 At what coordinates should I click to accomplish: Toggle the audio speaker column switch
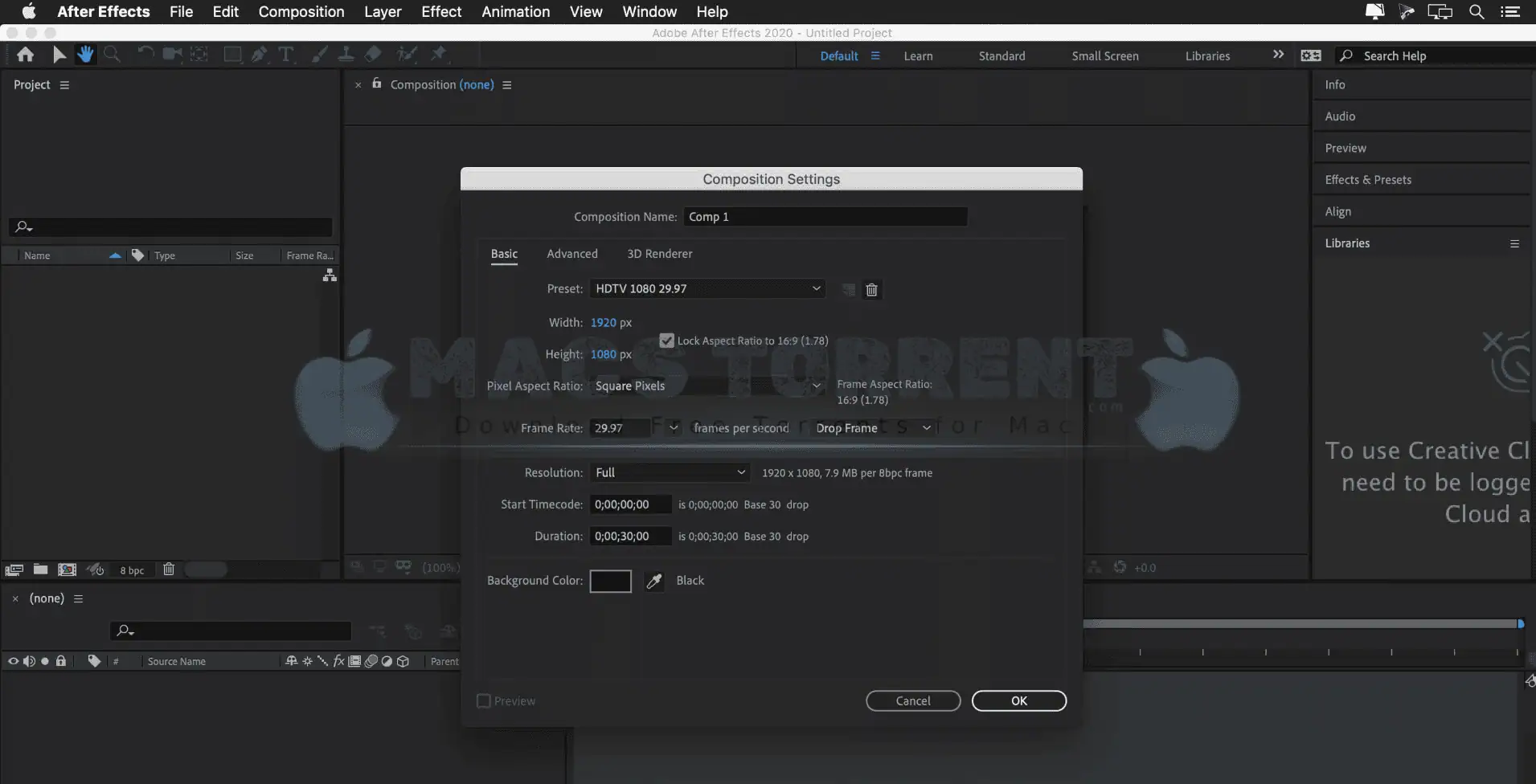(29, 661)
